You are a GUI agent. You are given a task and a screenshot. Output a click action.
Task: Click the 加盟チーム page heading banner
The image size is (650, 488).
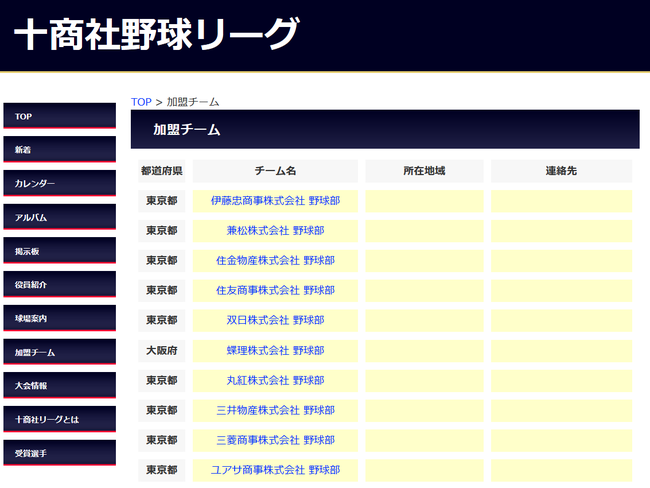point(385,129)
